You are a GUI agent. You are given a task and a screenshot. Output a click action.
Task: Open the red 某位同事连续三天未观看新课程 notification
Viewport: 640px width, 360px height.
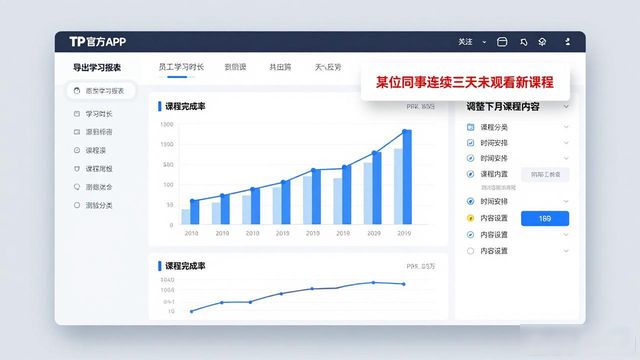click(465, 82)
